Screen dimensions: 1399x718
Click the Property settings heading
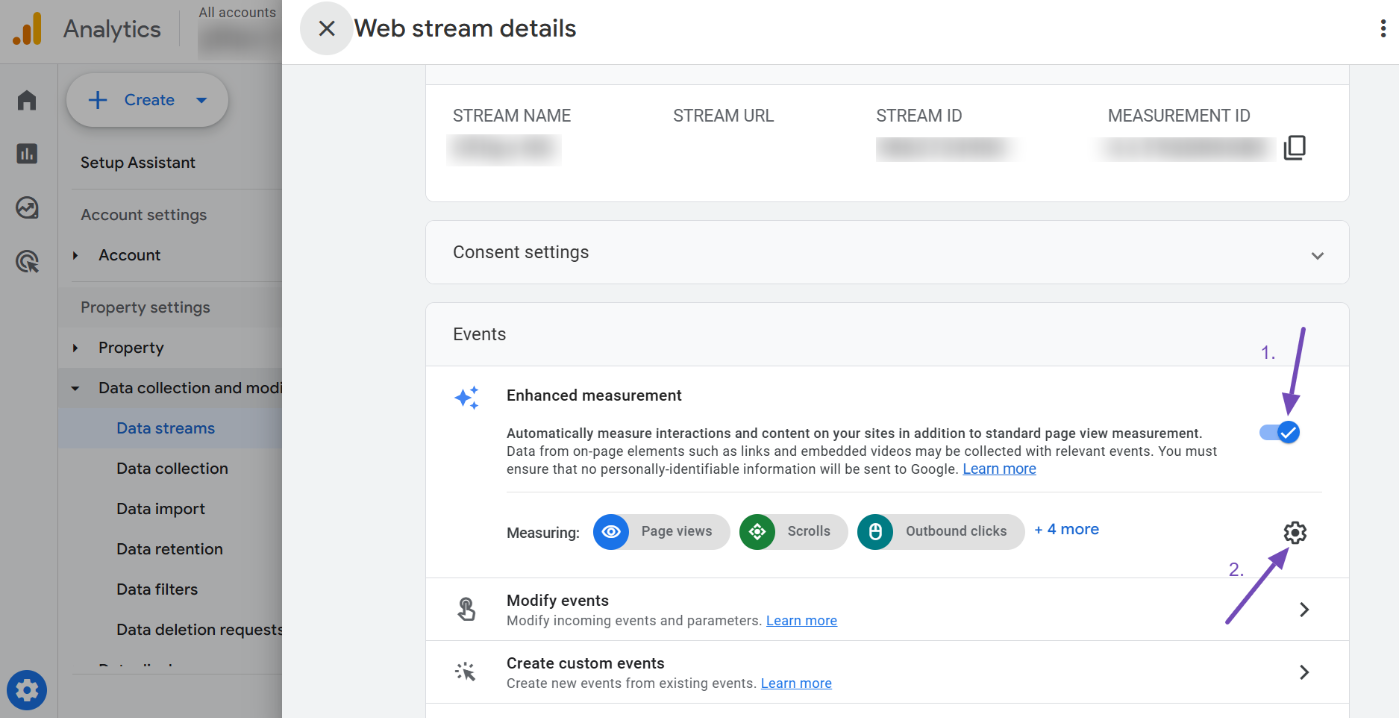point(146,308)
